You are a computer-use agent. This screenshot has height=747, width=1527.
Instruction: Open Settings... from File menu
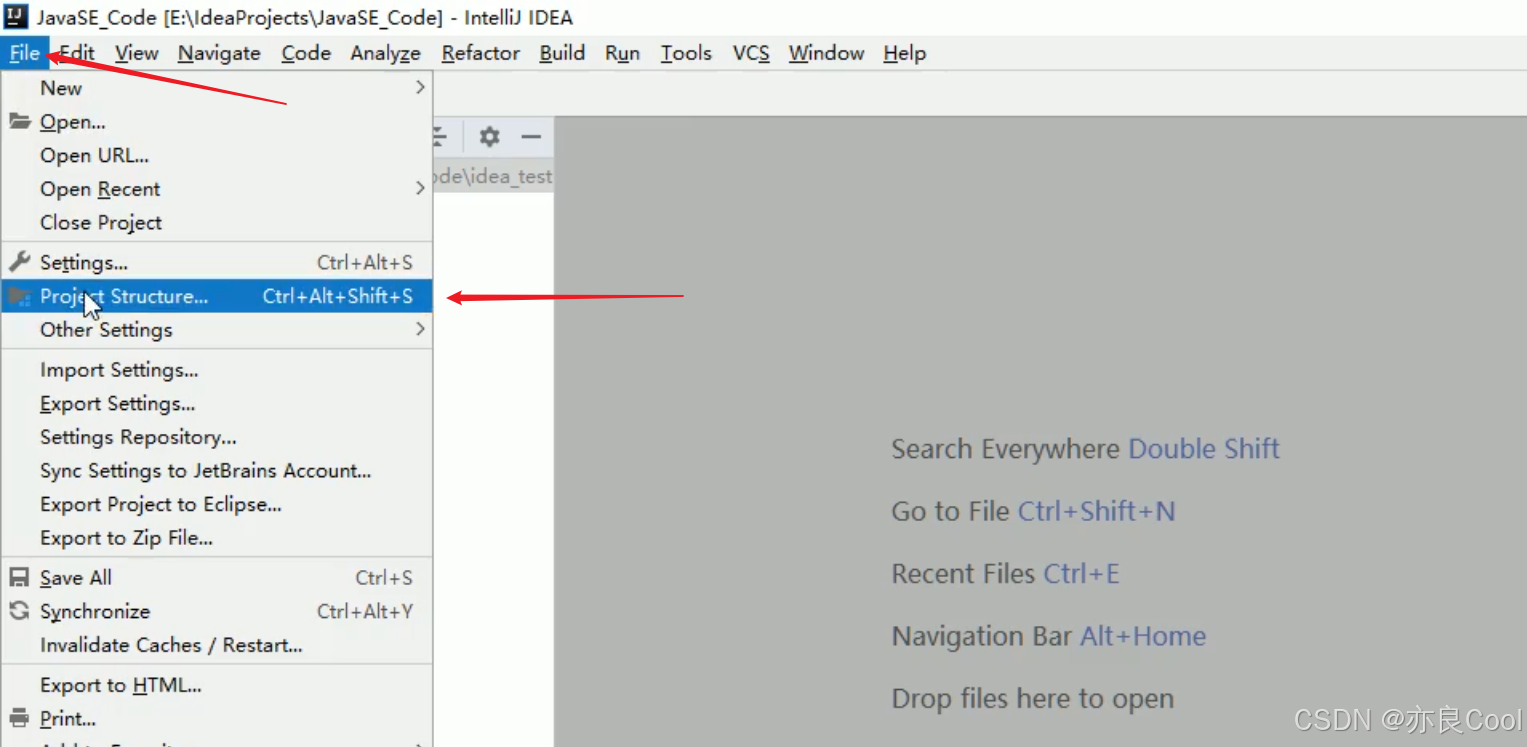(x=217, y=263)
